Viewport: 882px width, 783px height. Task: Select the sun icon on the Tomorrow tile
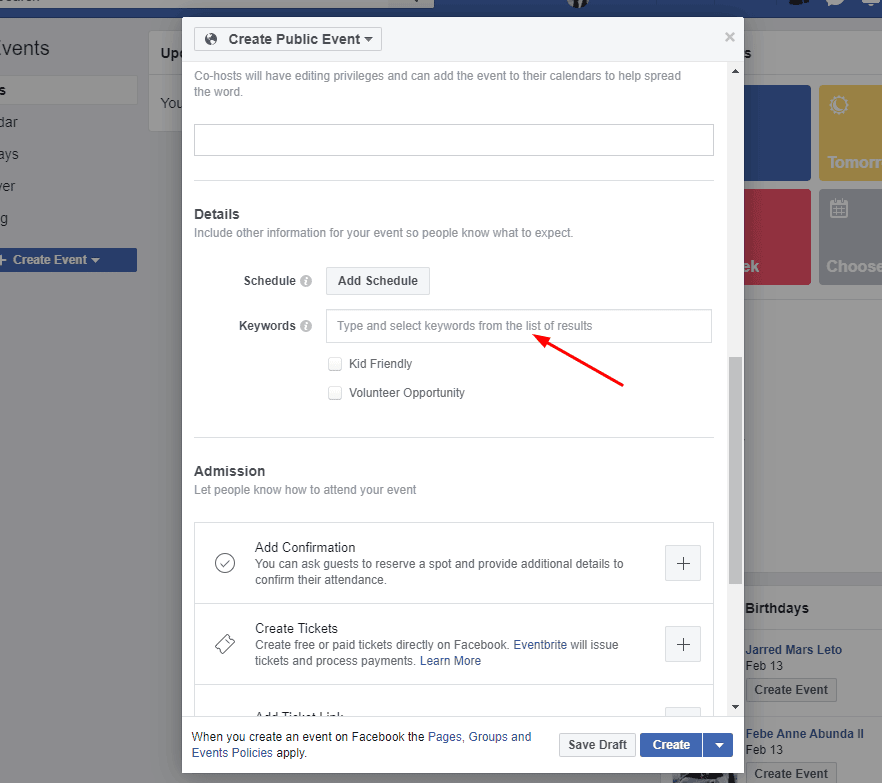tap(838, 104)
